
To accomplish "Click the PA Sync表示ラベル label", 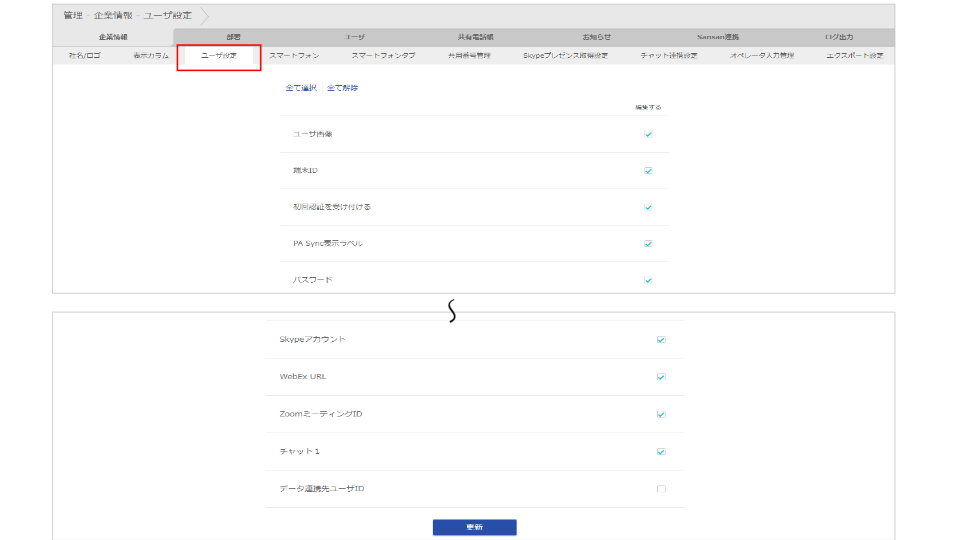I will [328, 243].
